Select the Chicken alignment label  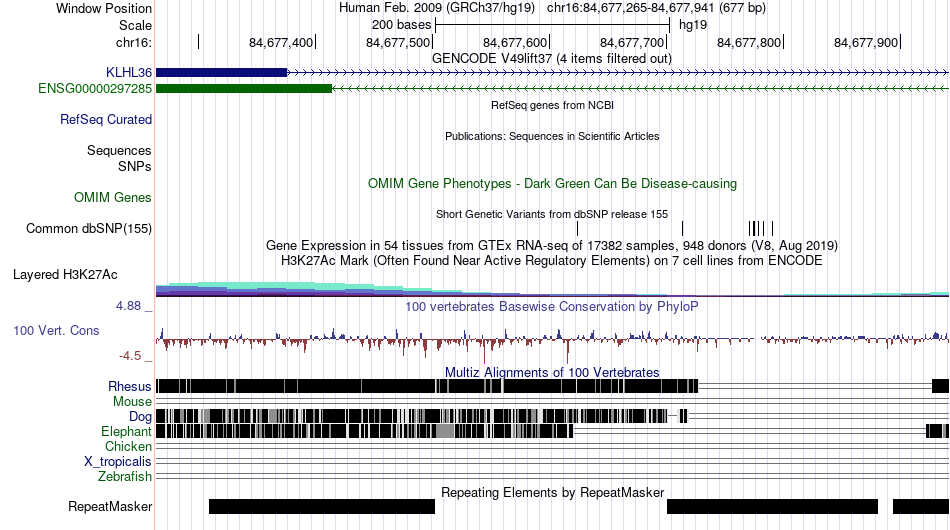128,446
